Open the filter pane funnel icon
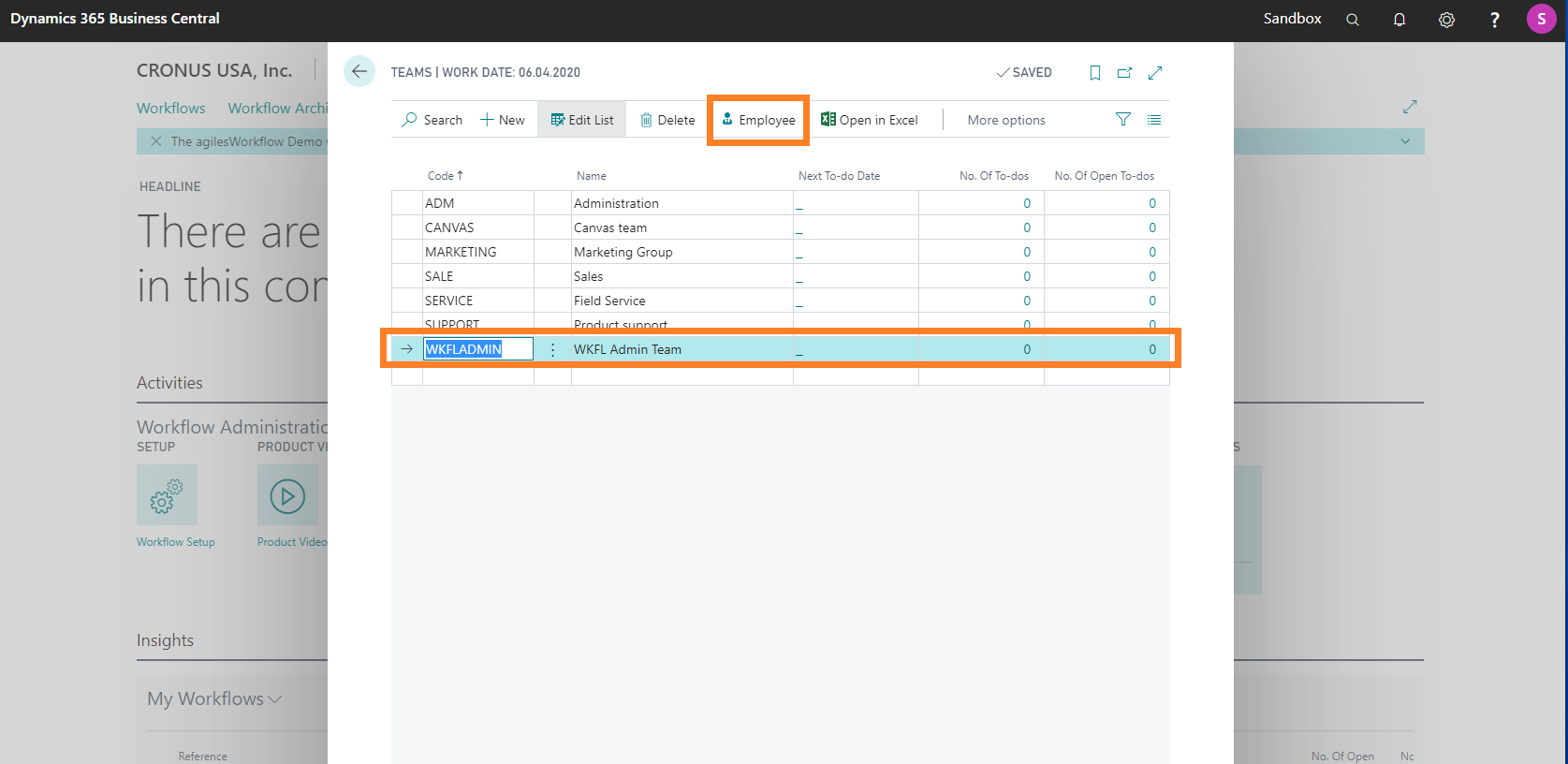Image resolution: width=1568 pixels, height=764 pixels. click(1123, 120)
